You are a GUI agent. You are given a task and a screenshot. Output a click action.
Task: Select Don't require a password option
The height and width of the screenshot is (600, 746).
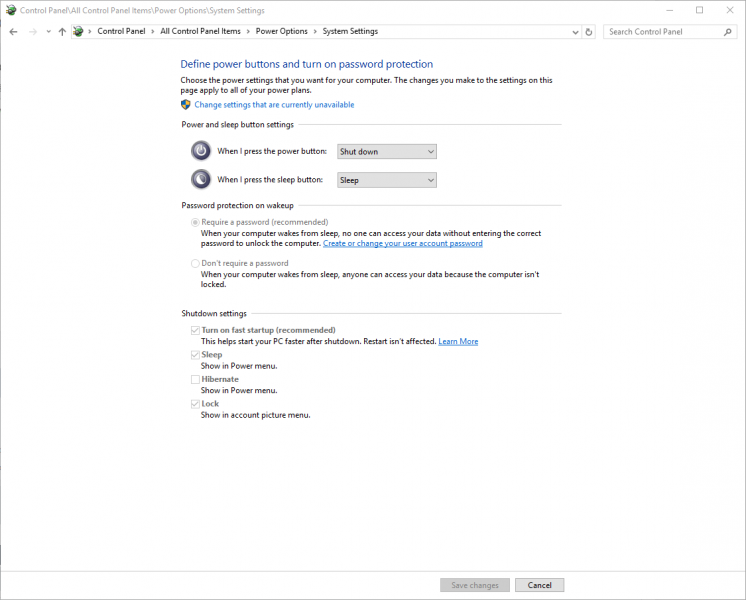click(x=195, y=263)
